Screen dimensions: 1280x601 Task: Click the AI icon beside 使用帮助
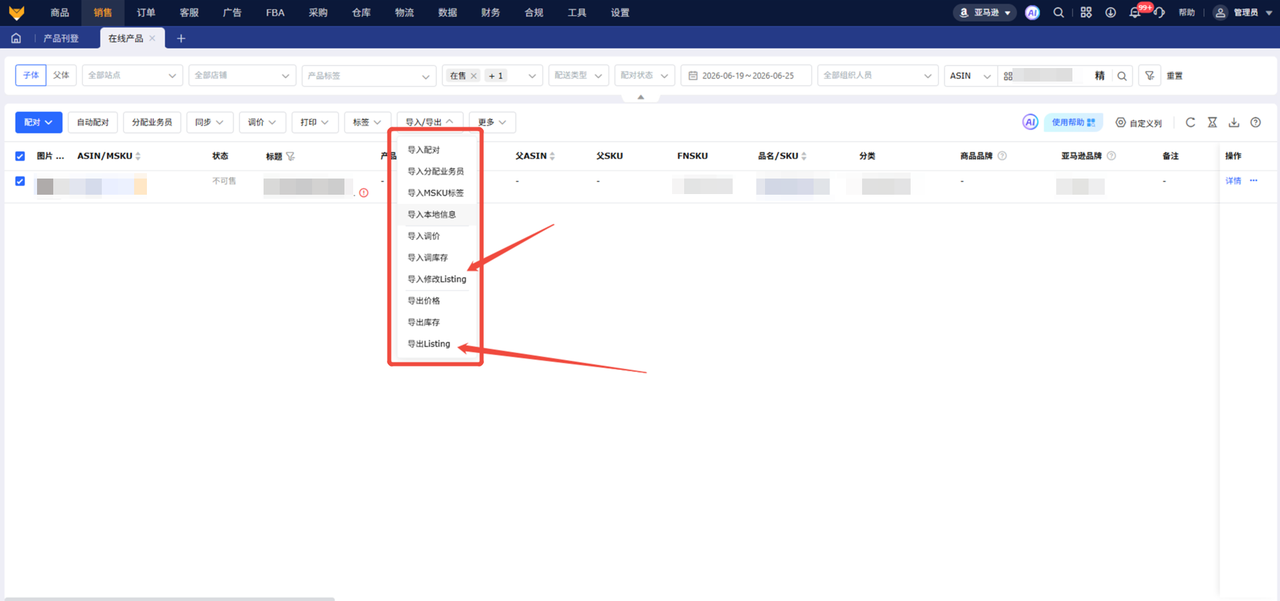click(x=1030, y=122)
